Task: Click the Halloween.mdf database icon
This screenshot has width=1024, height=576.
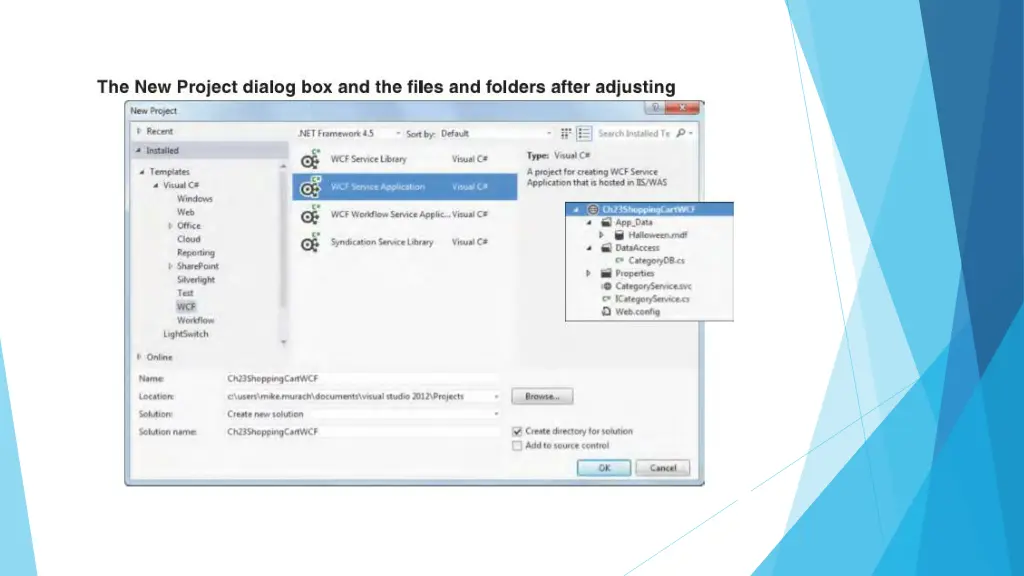Action: click(x=619, y=235)
